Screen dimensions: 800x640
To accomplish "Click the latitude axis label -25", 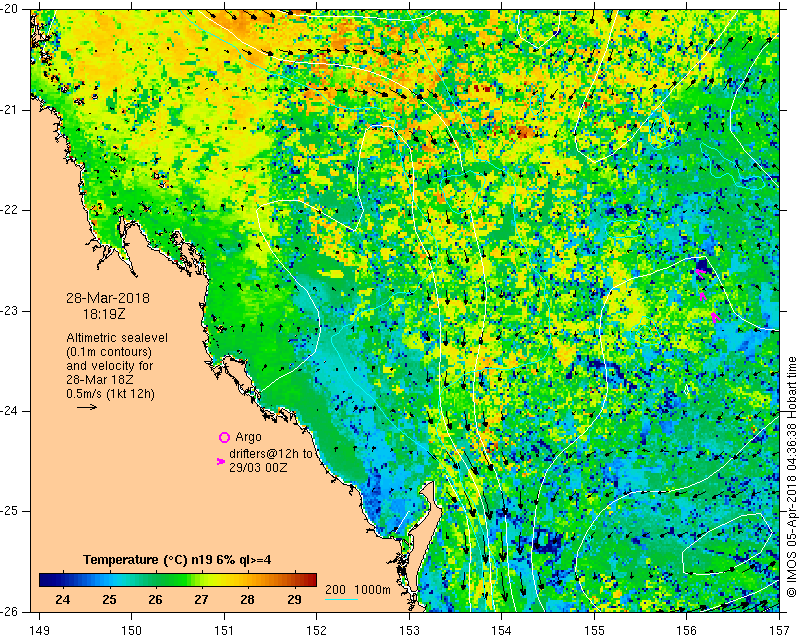I will [9, 511].
